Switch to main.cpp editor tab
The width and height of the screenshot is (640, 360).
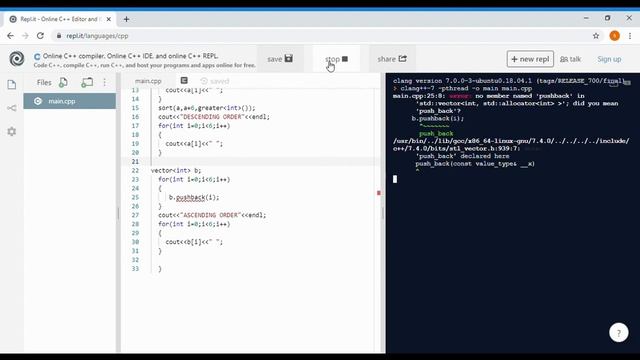click(148, 81)
